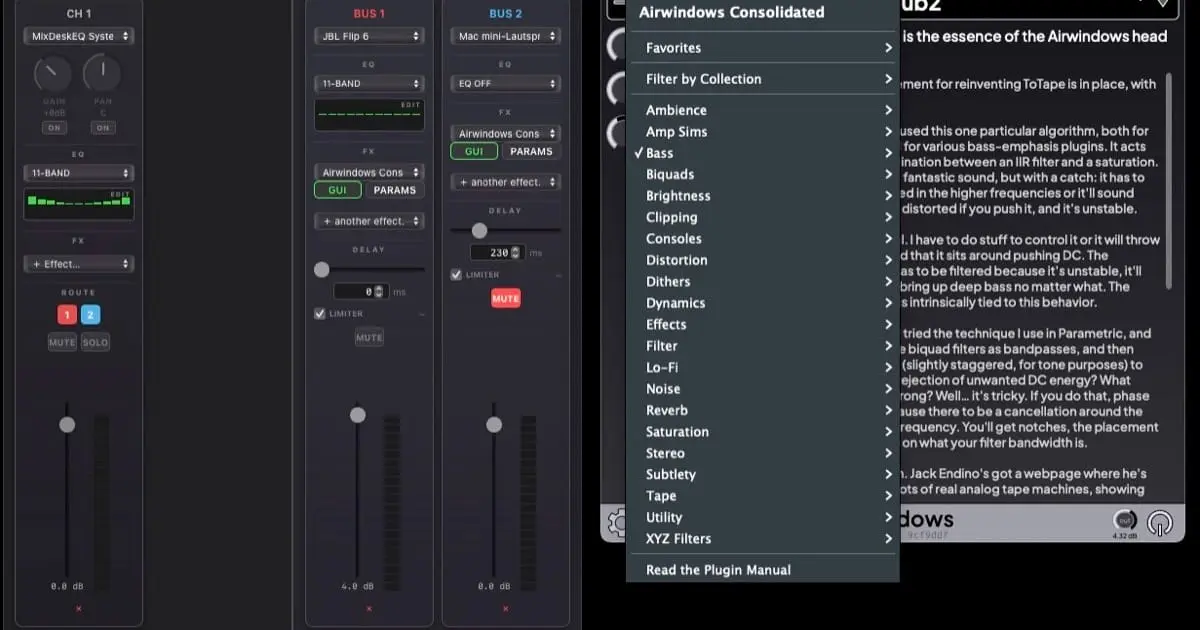
Task: Adjust the CH 1 gain knob
Action: click(x=53, y=73)
